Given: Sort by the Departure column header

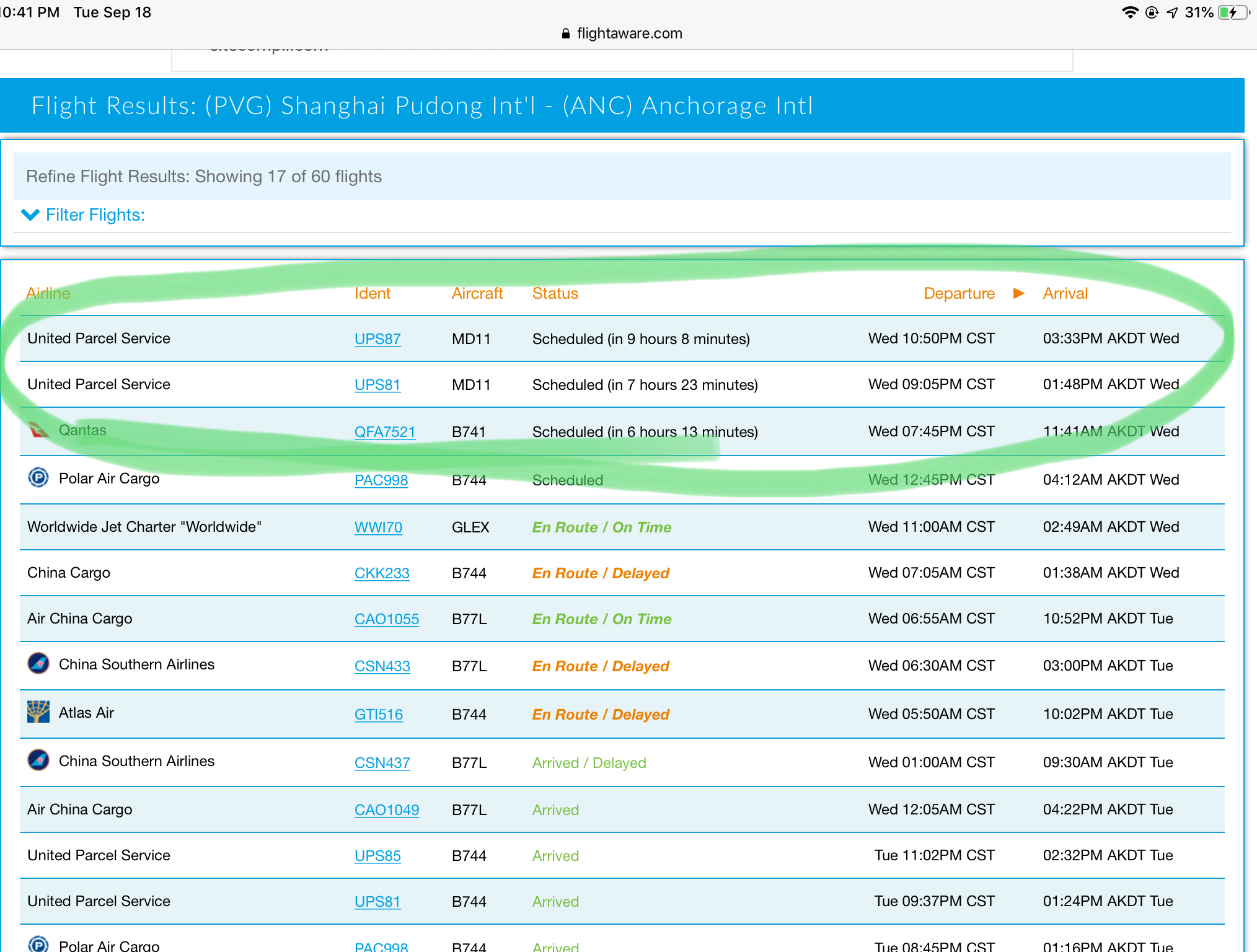Looking at the screenshot, I should coord(959,293).
